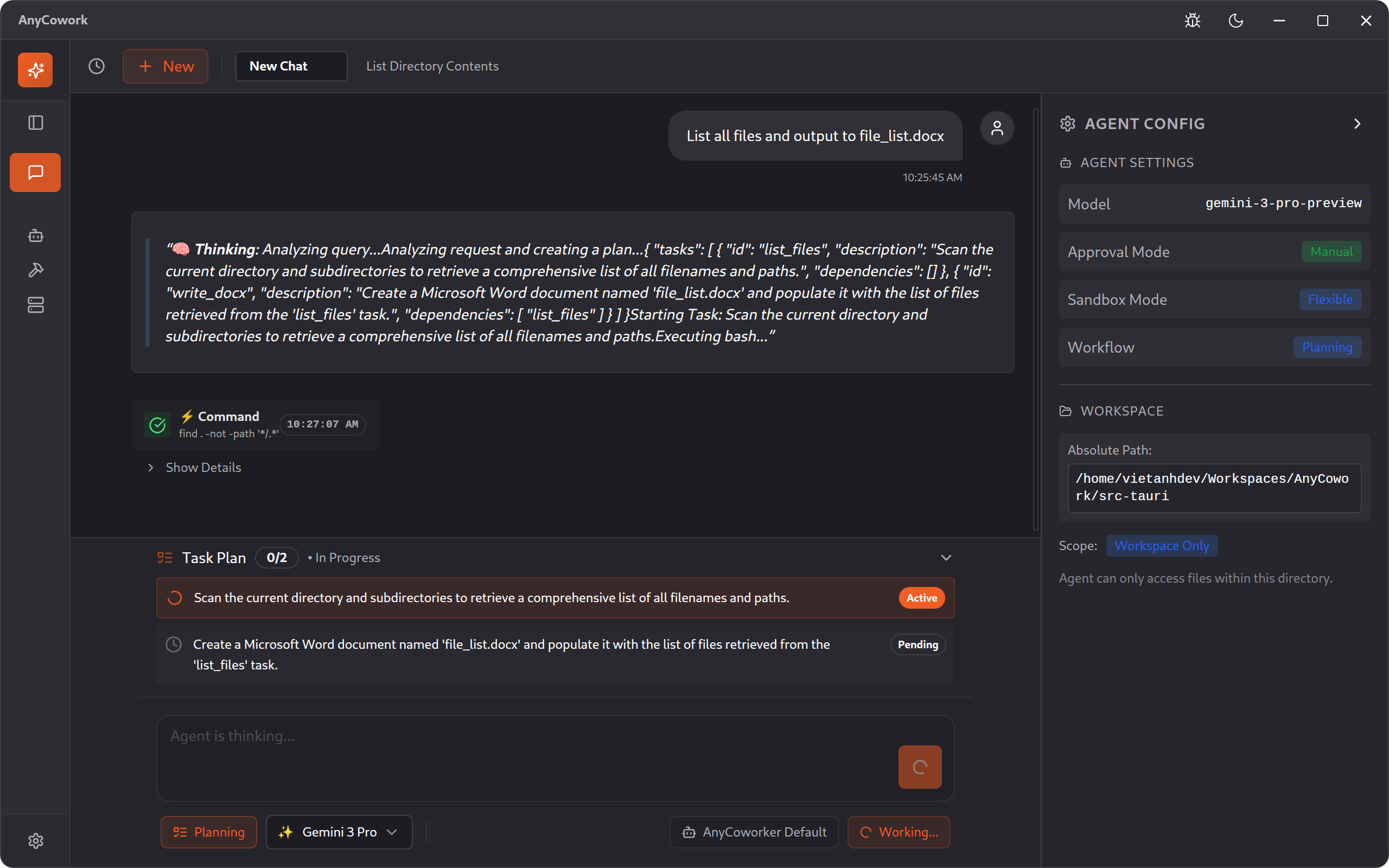Select the List Directory Contents tab
Screen dimensions: 1389x868
(x=432, y=66)
